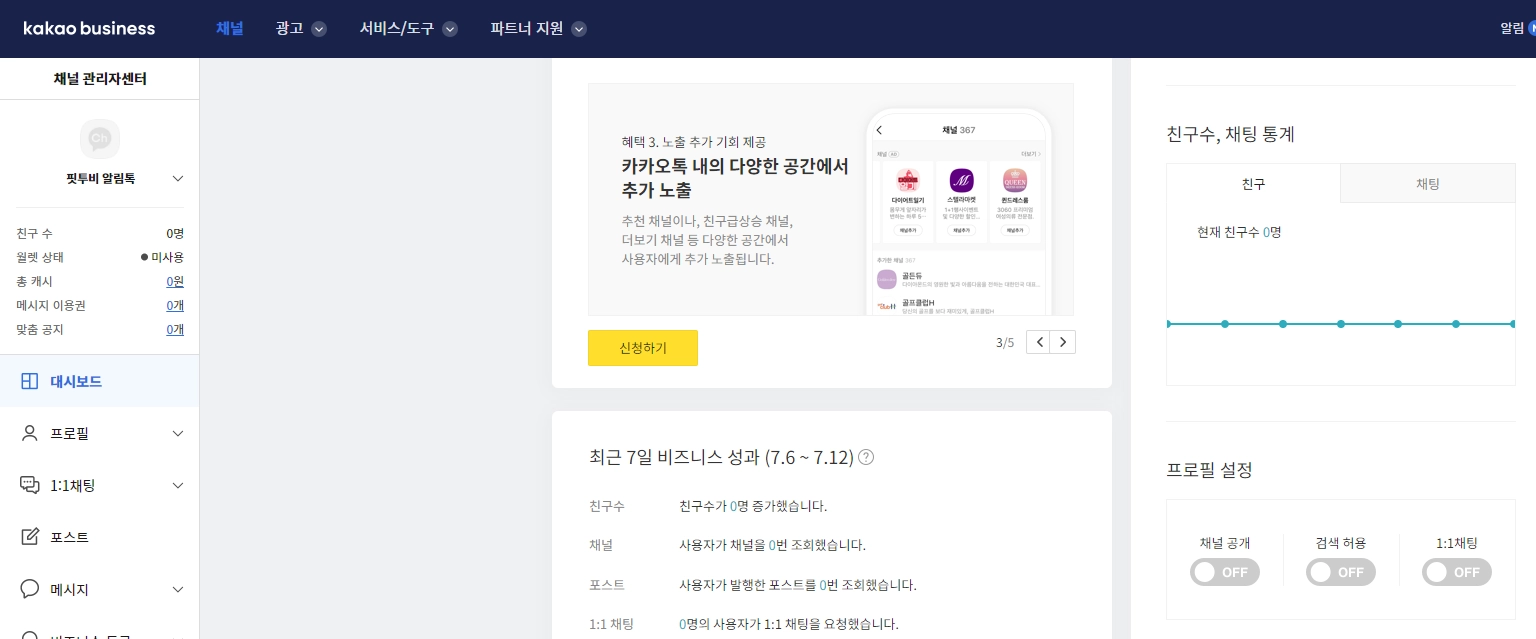
Task: Expand the 메시지 menu chevron
Action: click(178, 589)
